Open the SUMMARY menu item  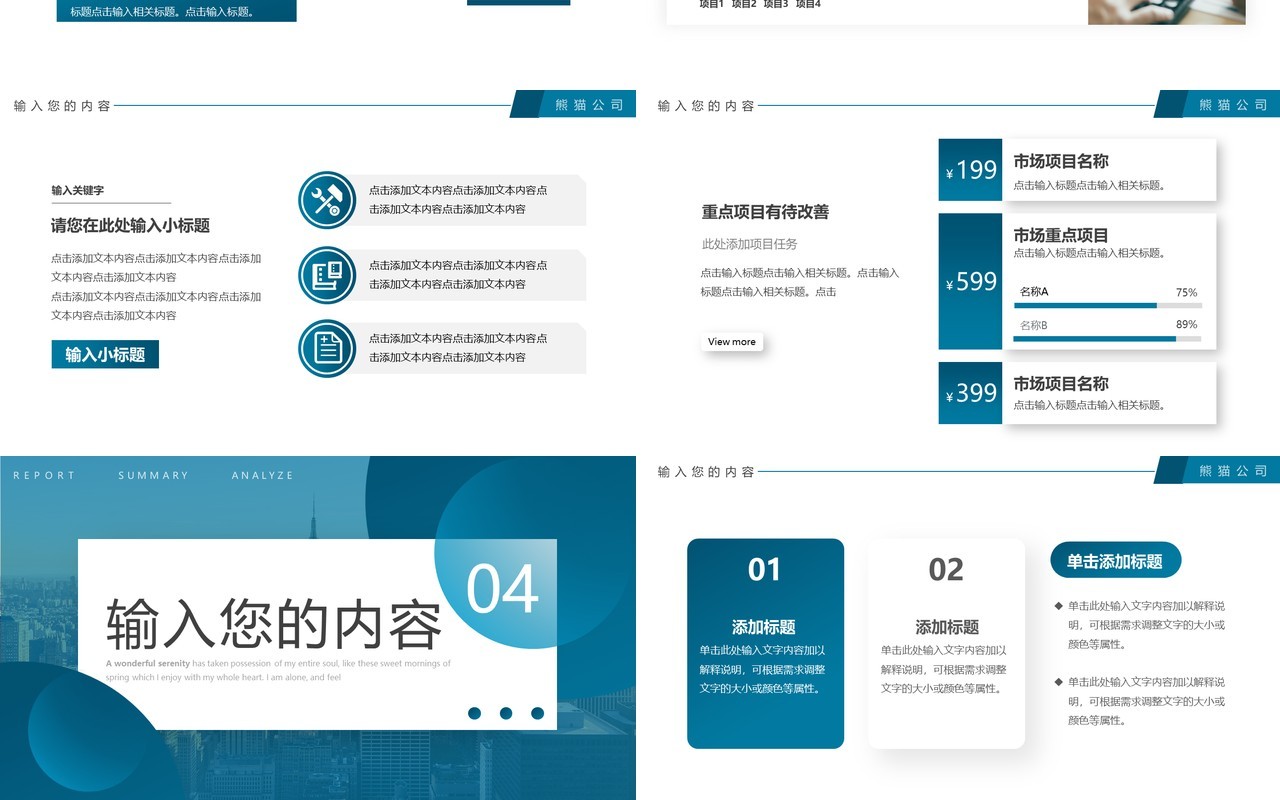click(153, 475)
